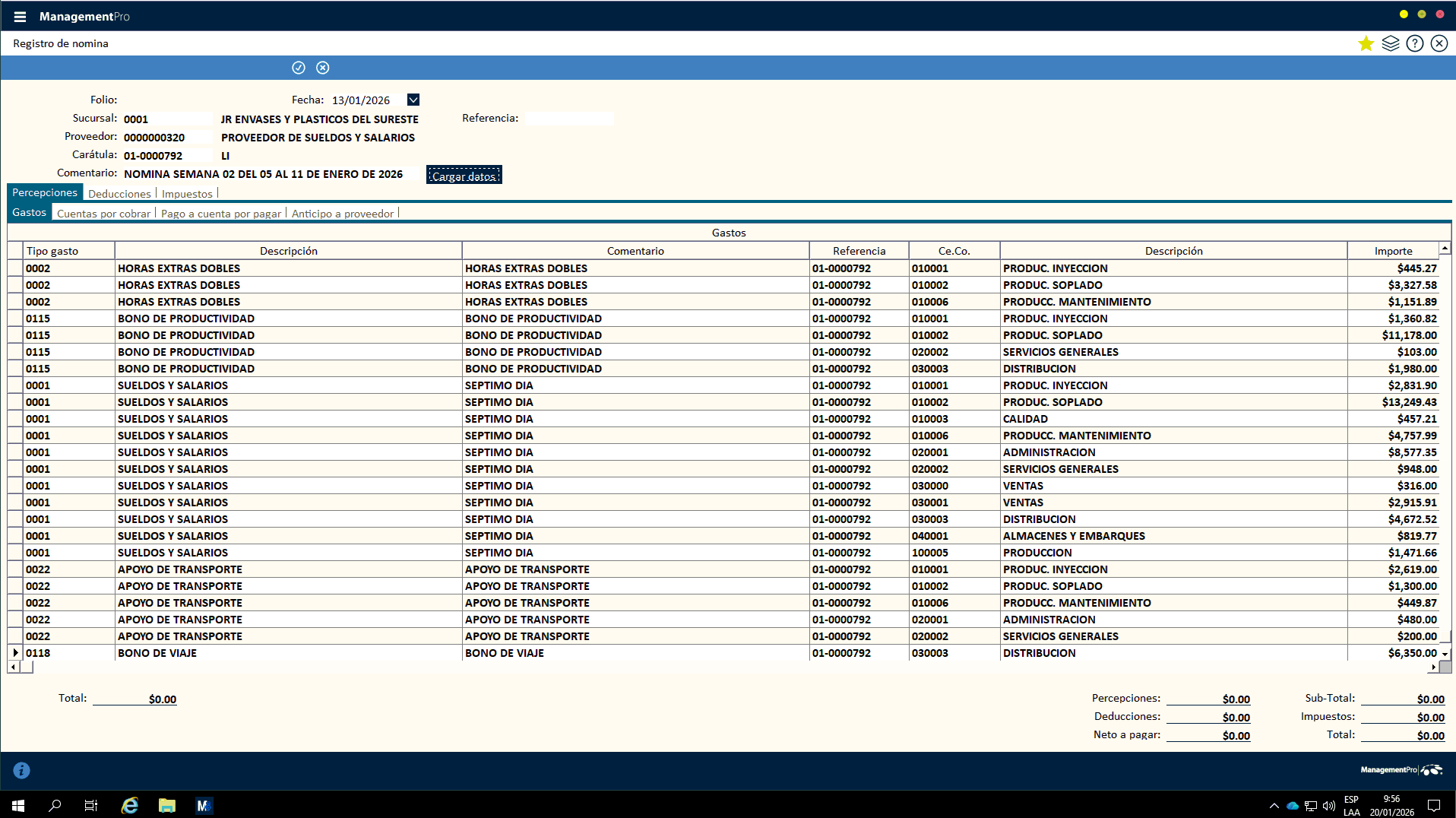Switch to the Deducciones tab
This screenshot has height=818, width=1456.
pyautogui.click(x=119, y=194)
